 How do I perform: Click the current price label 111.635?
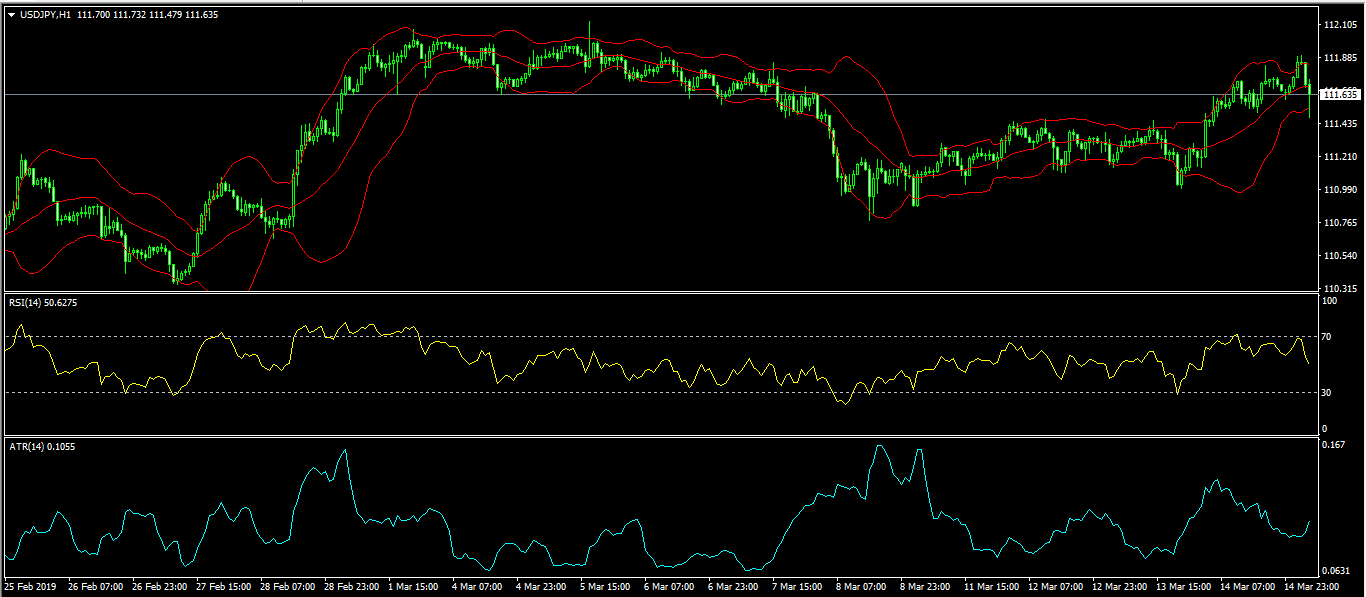click(1340, 95)
